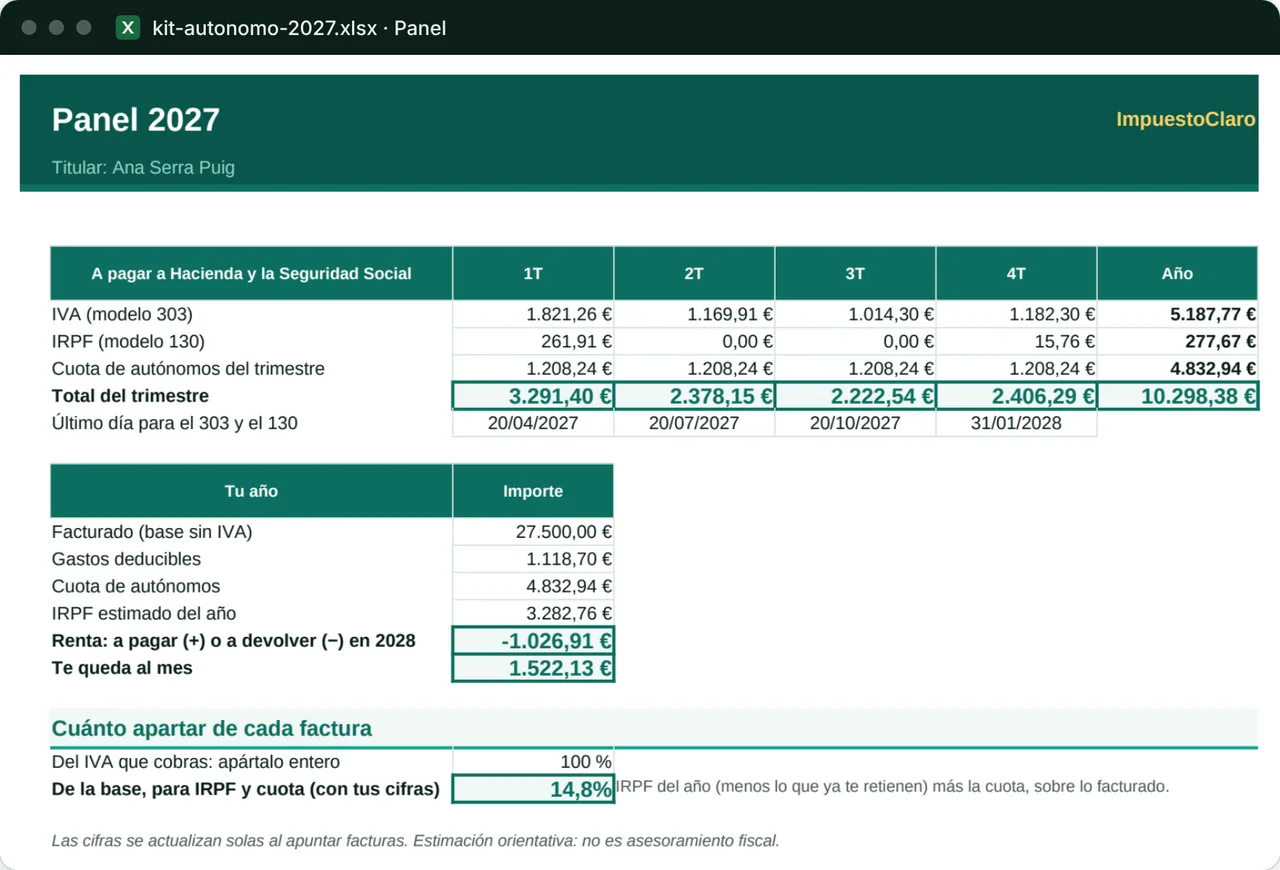
Task: Click the IVA cell showing 1.821,26 €
Action: pos(533,314)
